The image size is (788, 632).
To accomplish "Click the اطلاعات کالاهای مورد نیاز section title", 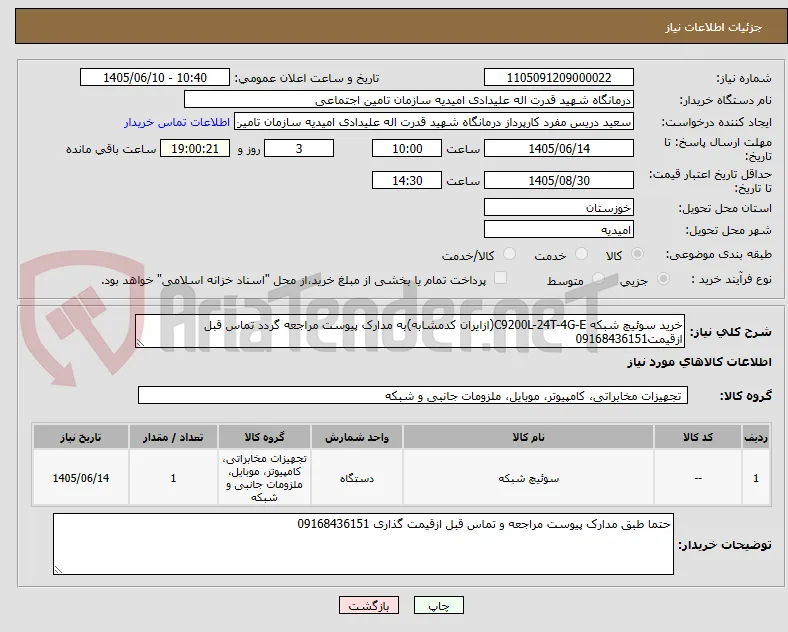I will click(x=699, y=362).
